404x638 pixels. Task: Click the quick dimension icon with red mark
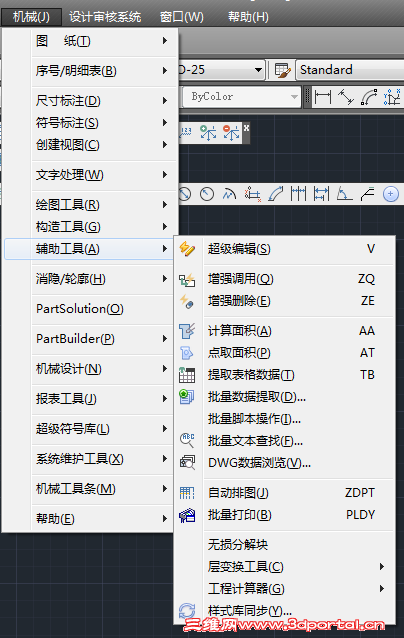click(253, 194)
